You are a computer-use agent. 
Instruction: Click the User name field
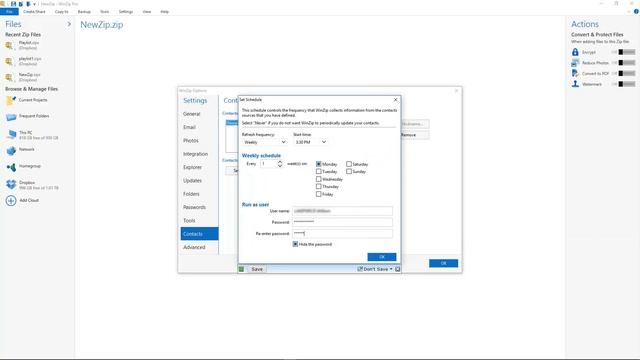point(342,211)
